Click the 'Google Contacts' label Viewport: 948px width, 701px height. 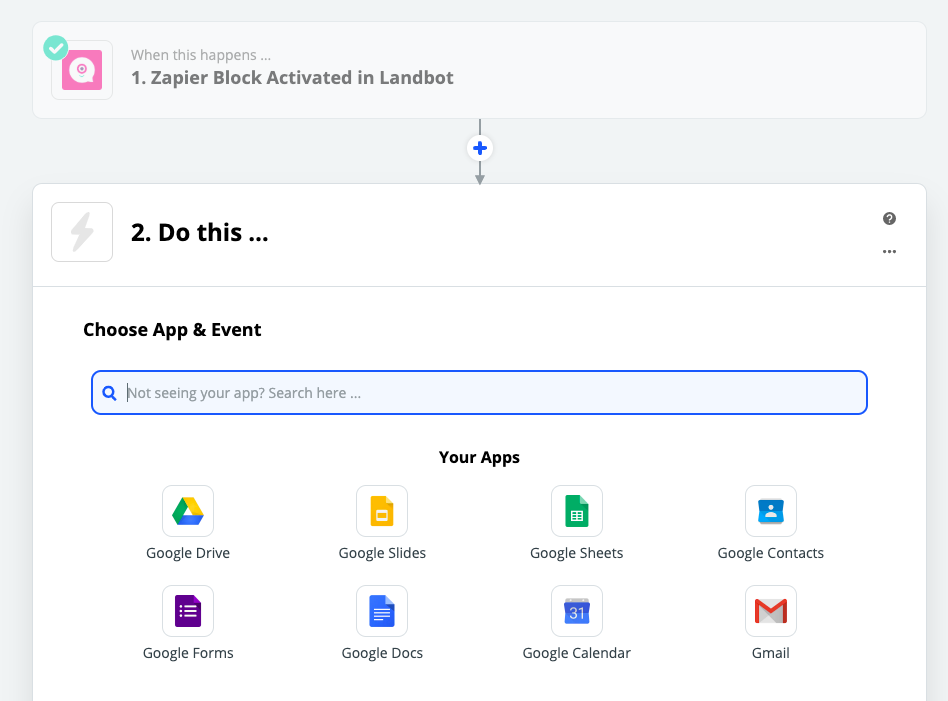771,553
